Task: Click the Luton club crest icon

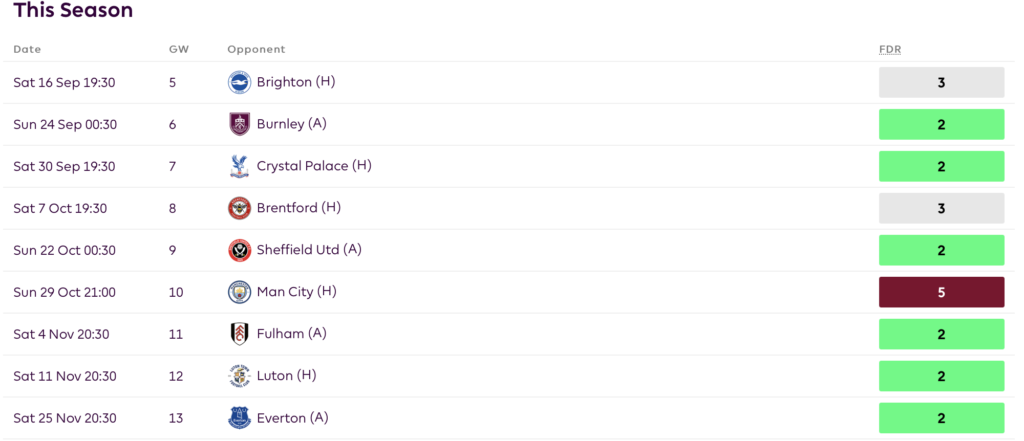Action: coord(239,376)
